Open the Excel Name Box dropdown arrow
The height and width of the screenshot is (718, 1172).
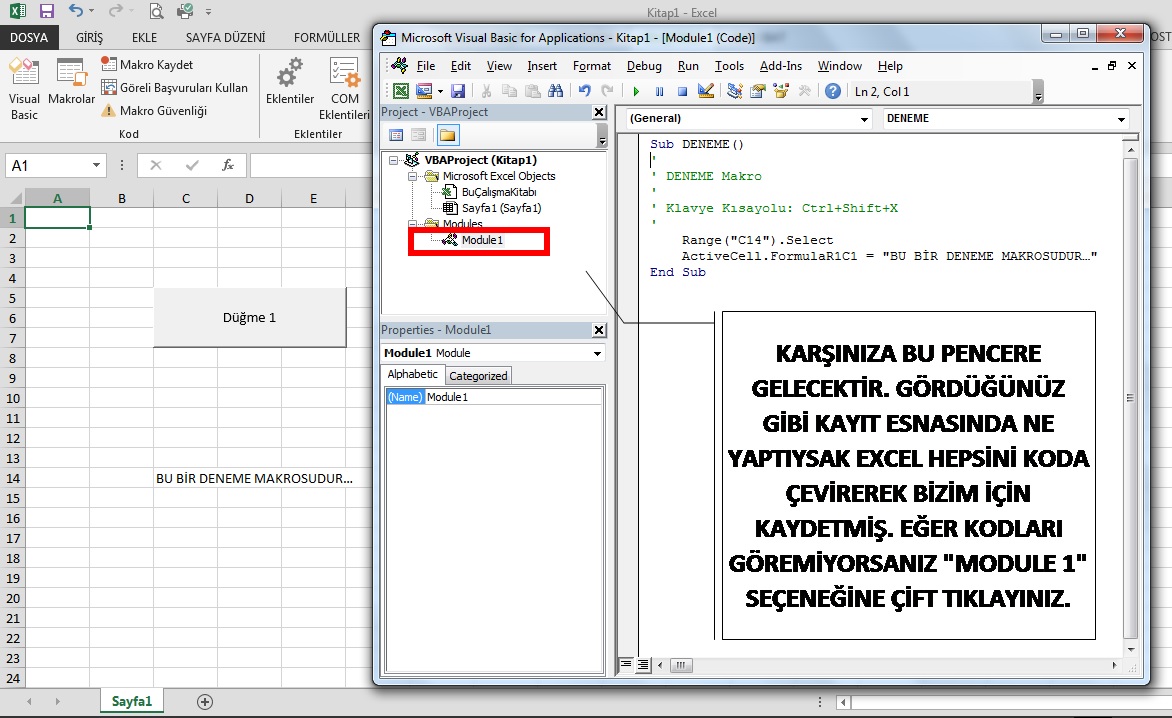96,165
